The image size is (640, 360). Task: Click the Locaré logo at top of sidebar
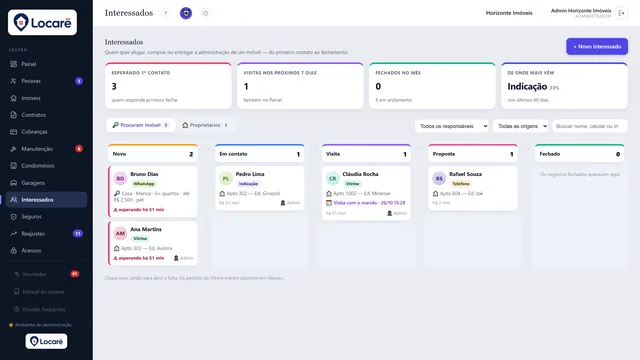coord(42,22)
